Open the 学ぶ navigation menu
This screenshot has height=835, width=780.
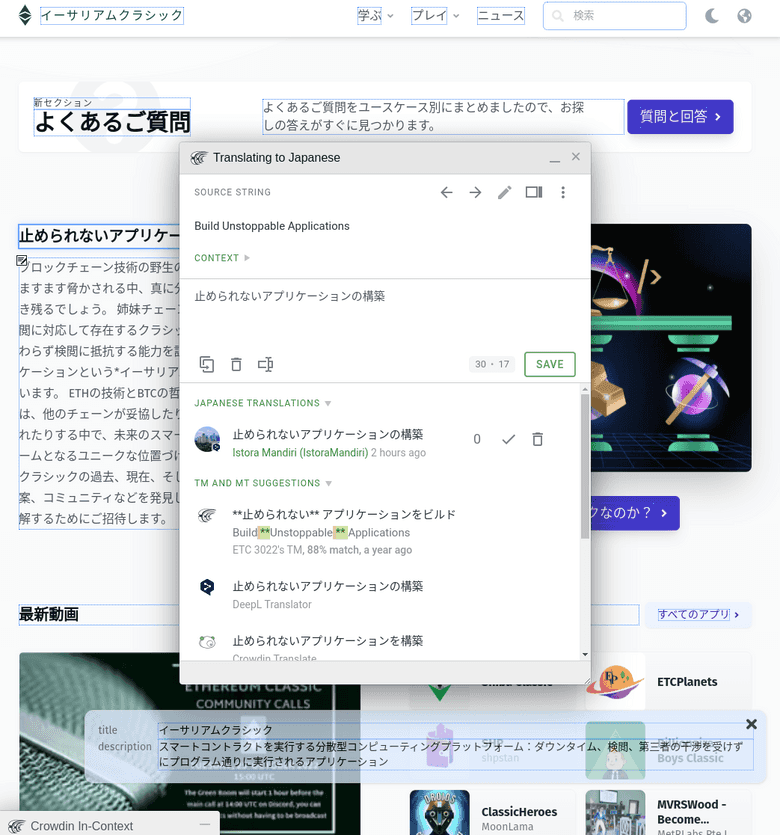(x=375, y=16)
